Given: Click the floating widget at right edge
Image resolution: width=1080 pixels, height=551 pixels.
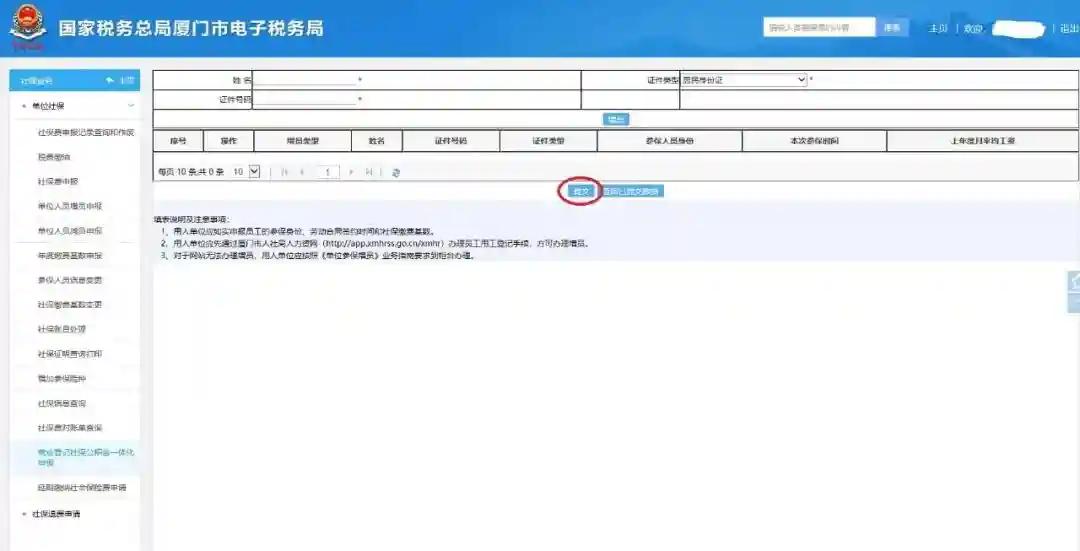Looking at the screenshot, I should (1074, 292).
